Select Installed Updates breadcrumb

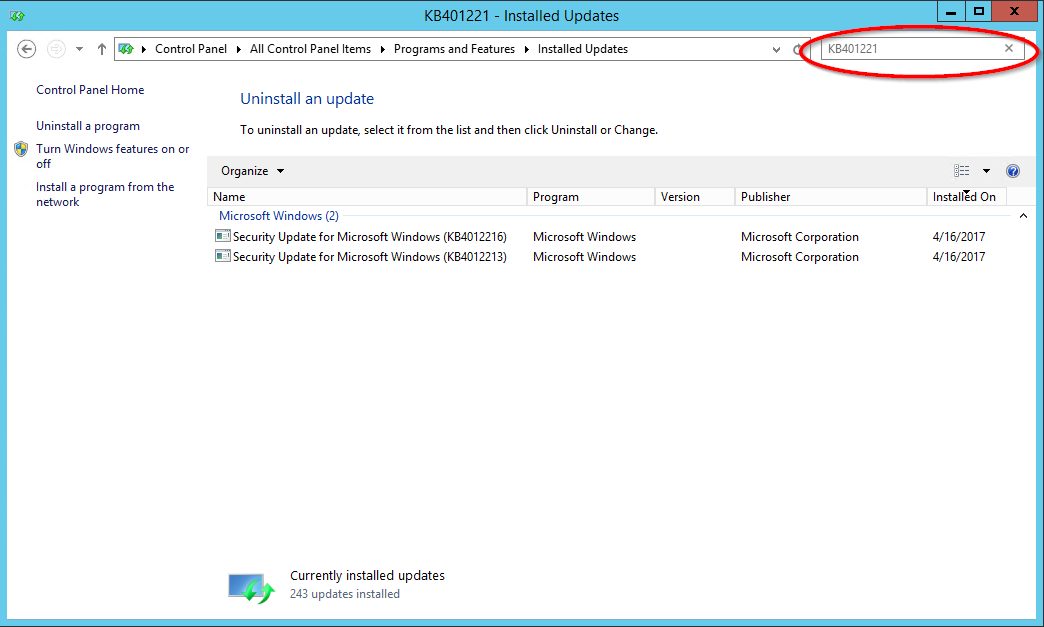[583, 49]
